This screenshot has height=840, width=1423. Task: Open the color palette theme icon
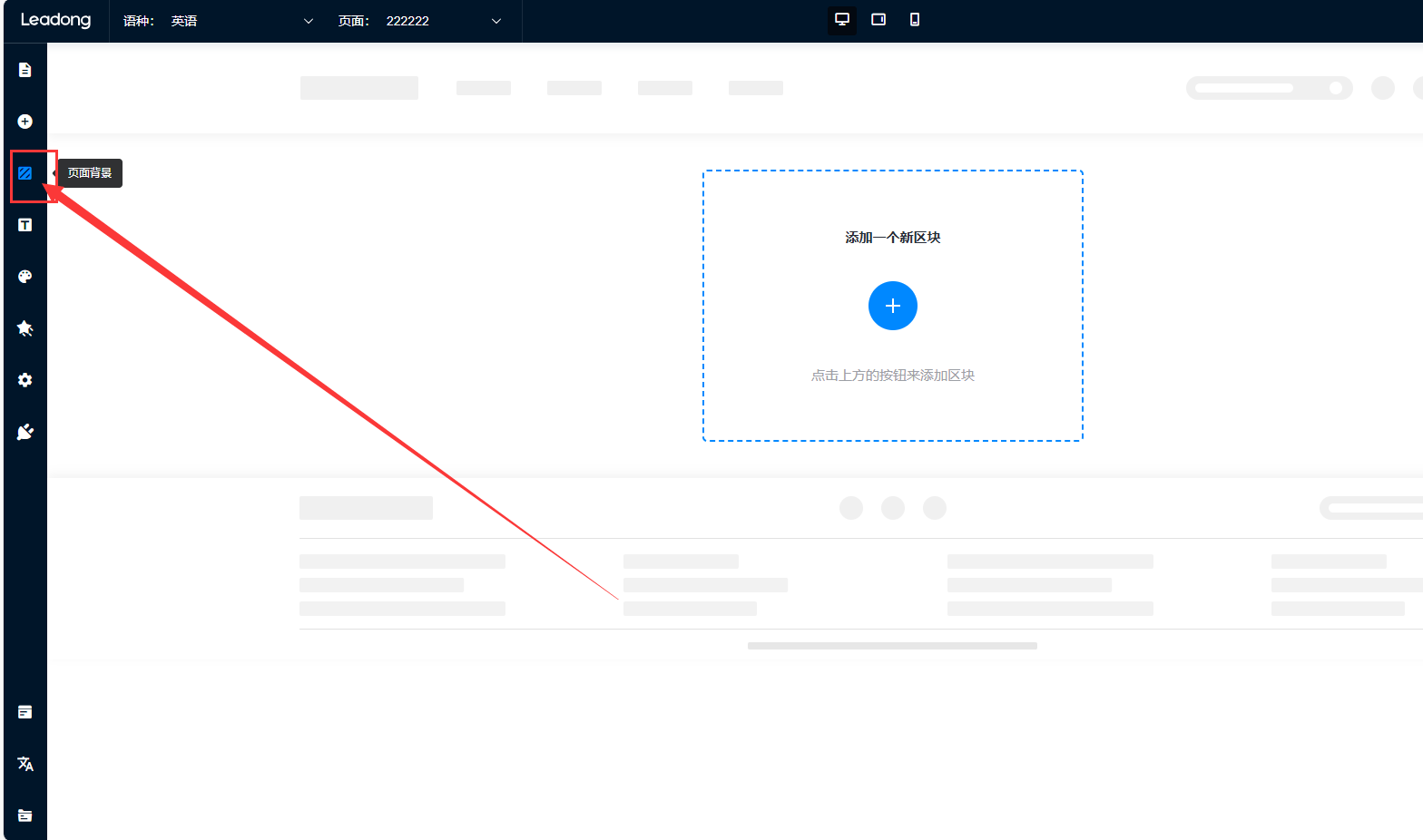point(25,277)
